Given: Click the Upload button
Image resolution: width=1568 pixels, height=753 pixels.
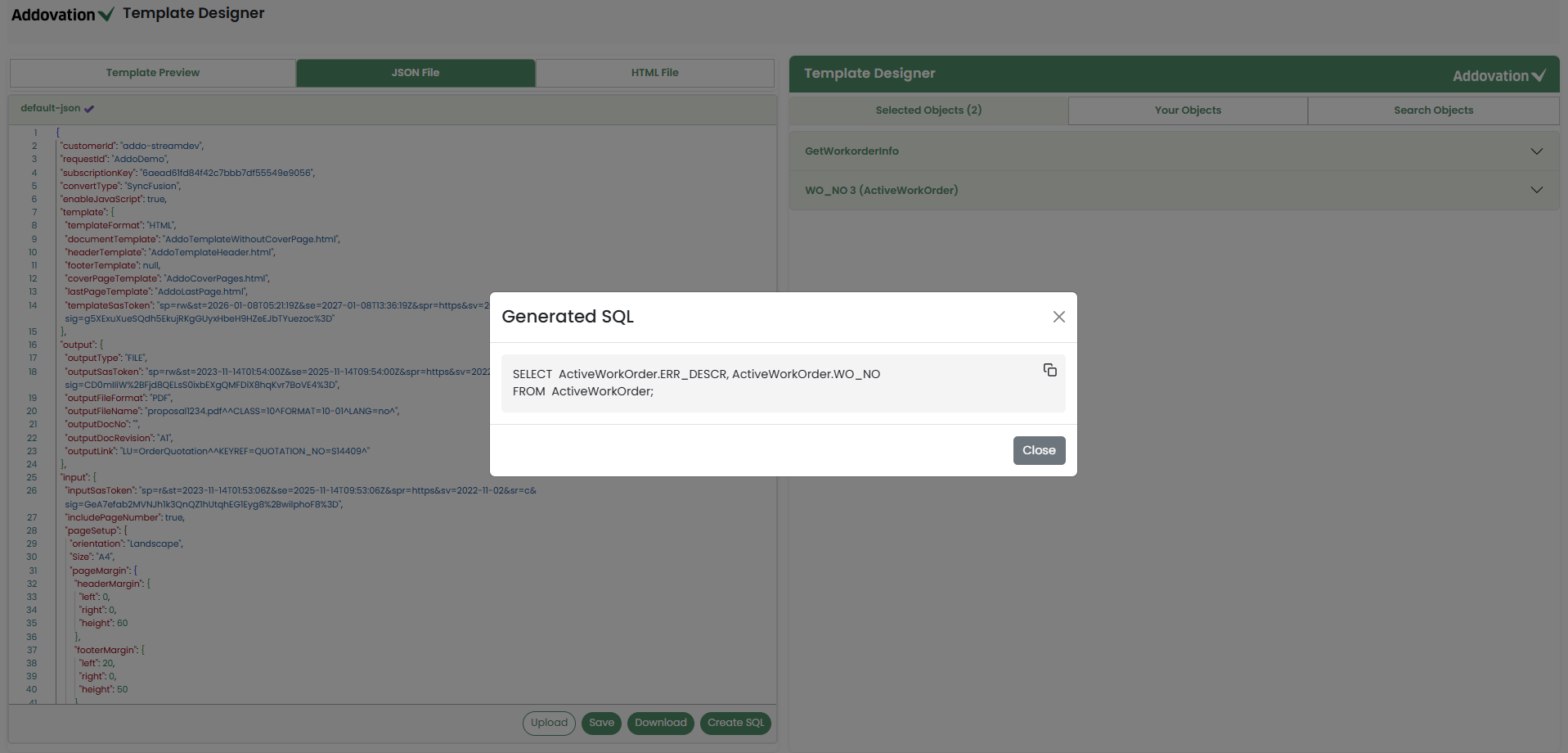Looking at the screenshot, I should [549, 723].
